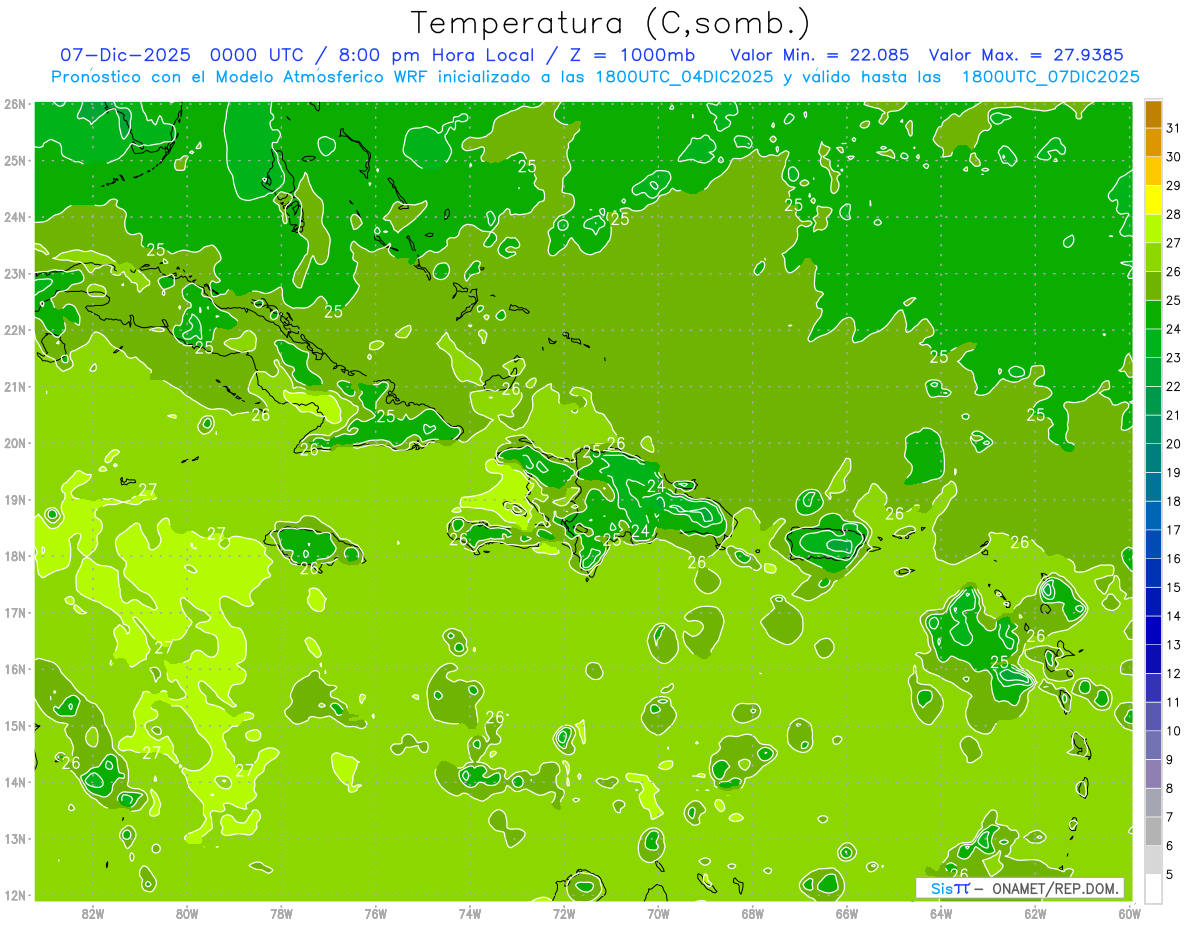This screenshot has width=1200, height=927.
Task: Click latitude axis label "18N"
Action: tap(15, 556)
